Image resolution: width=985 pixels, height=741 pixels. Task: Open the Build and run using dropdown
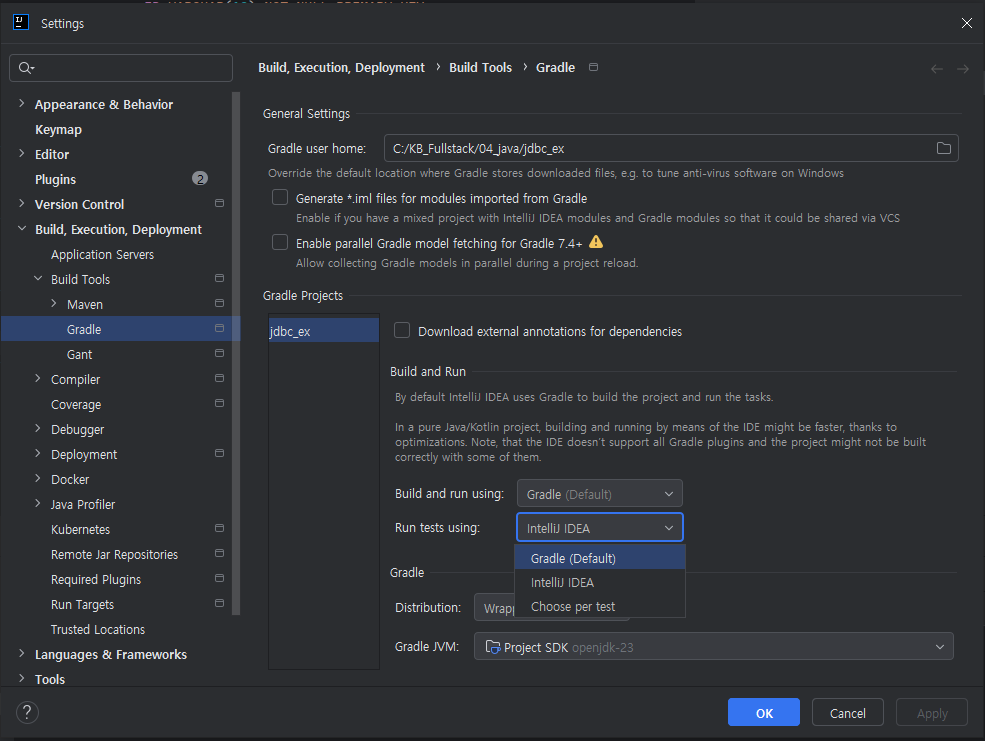599,494
